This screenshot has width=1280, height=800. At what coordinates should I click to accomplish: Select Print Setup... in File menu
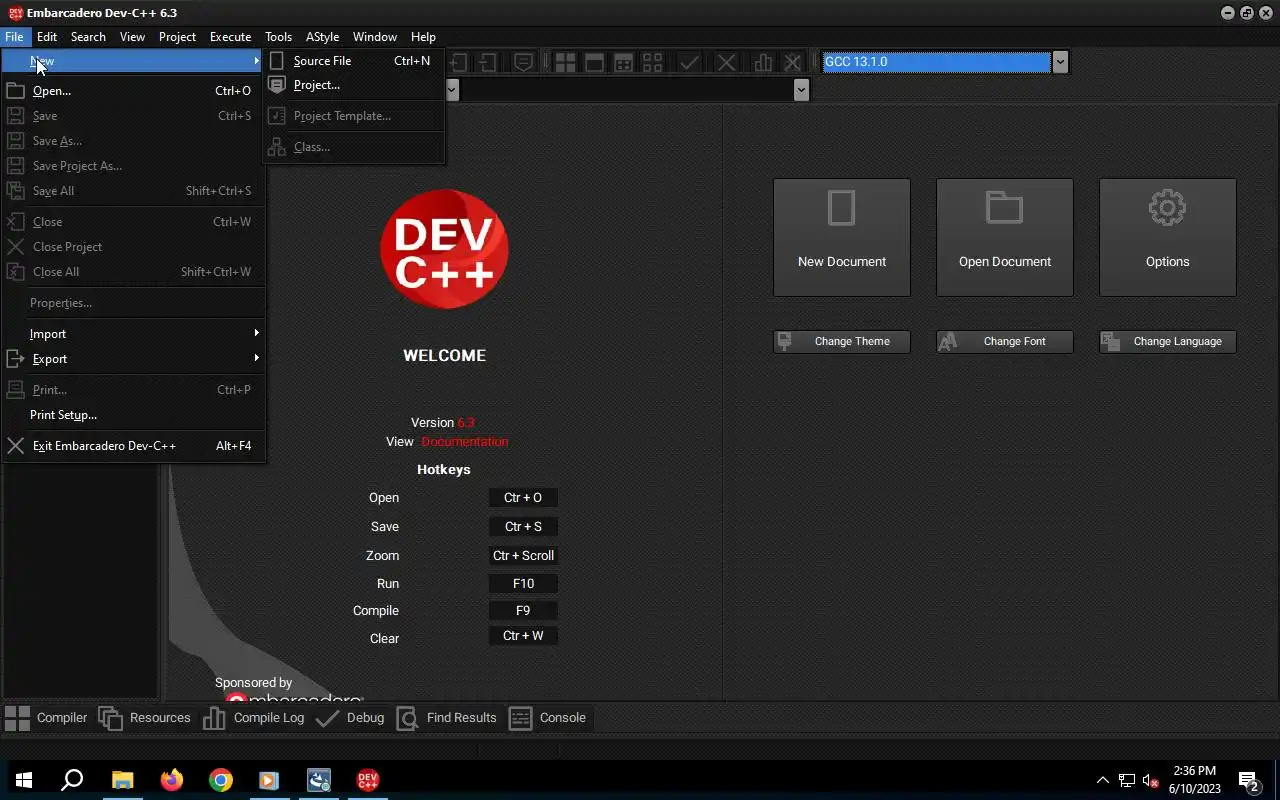click(133, 415)
